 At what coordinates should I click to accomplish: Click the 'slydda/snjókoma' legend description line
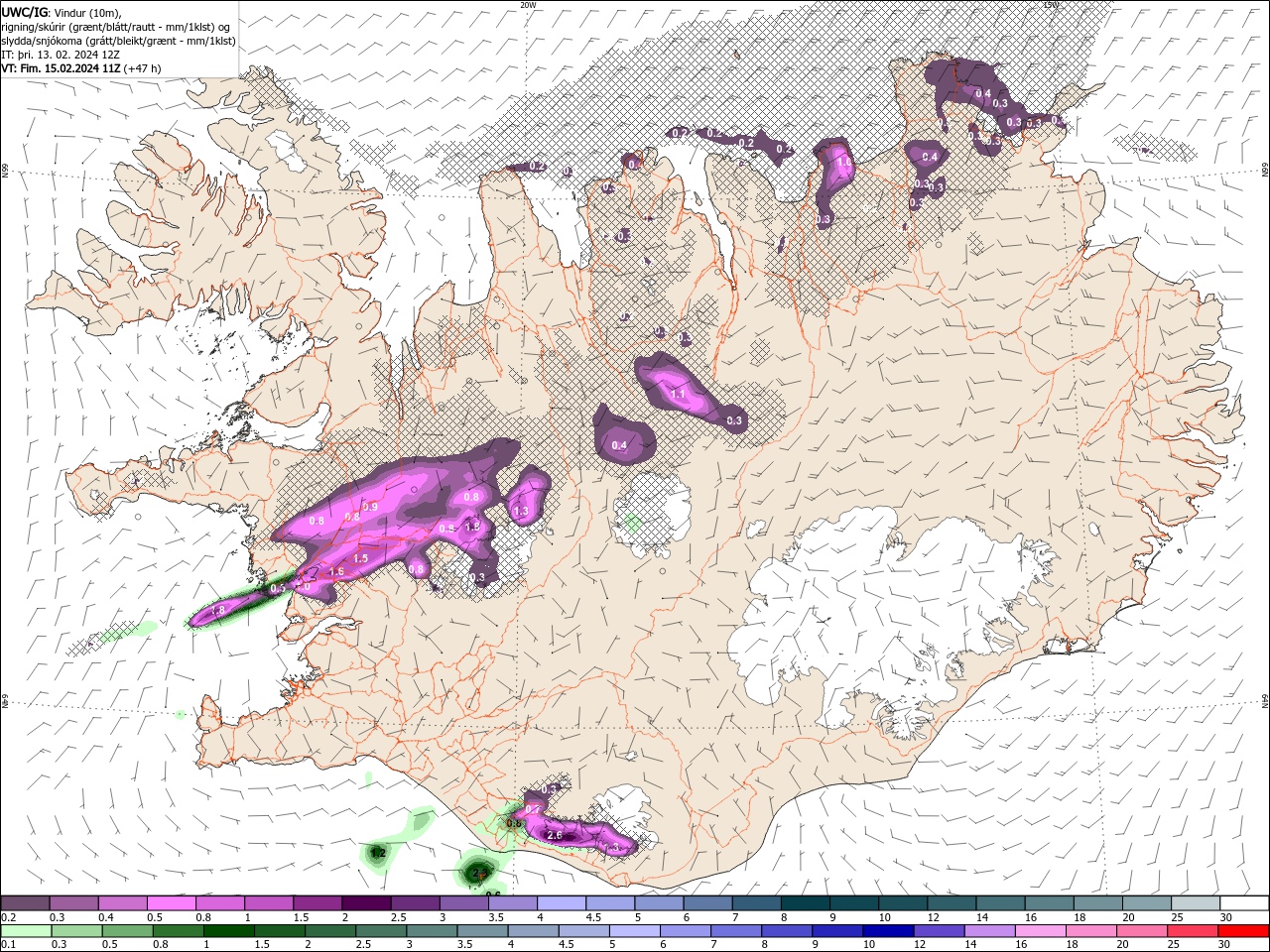[x=119, y=41]
